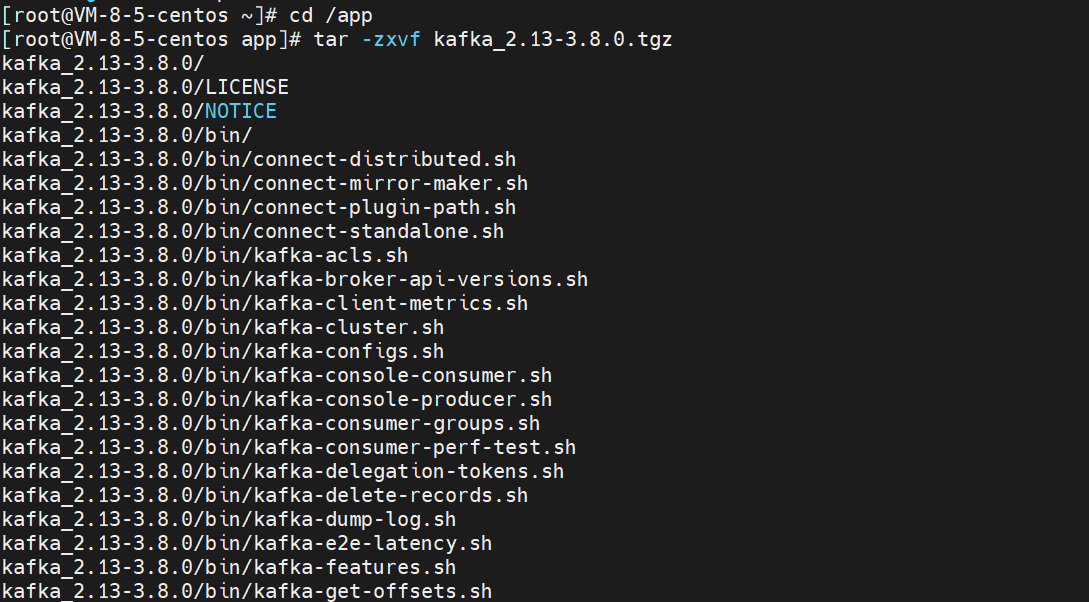Click the kafka-delegation-tokens.sh line
The width and height of the screenshot is (1089, 602).
tap(283, 471)
